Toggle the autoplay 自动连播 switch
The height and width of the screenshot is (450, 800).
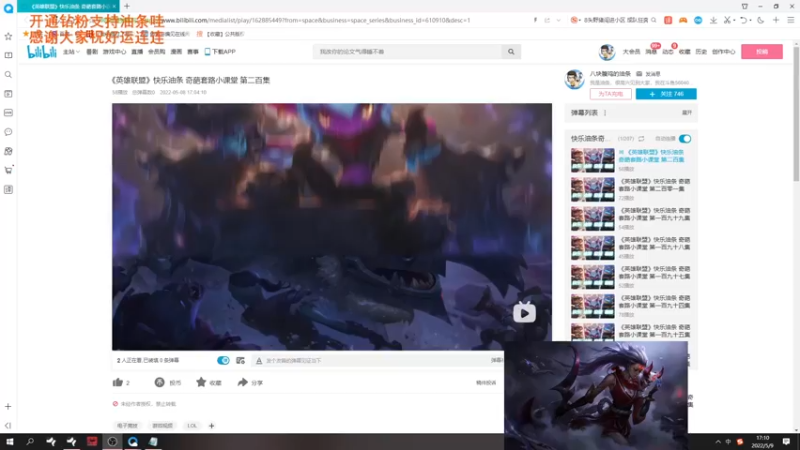pyautogui.click(x=685, y=138)
